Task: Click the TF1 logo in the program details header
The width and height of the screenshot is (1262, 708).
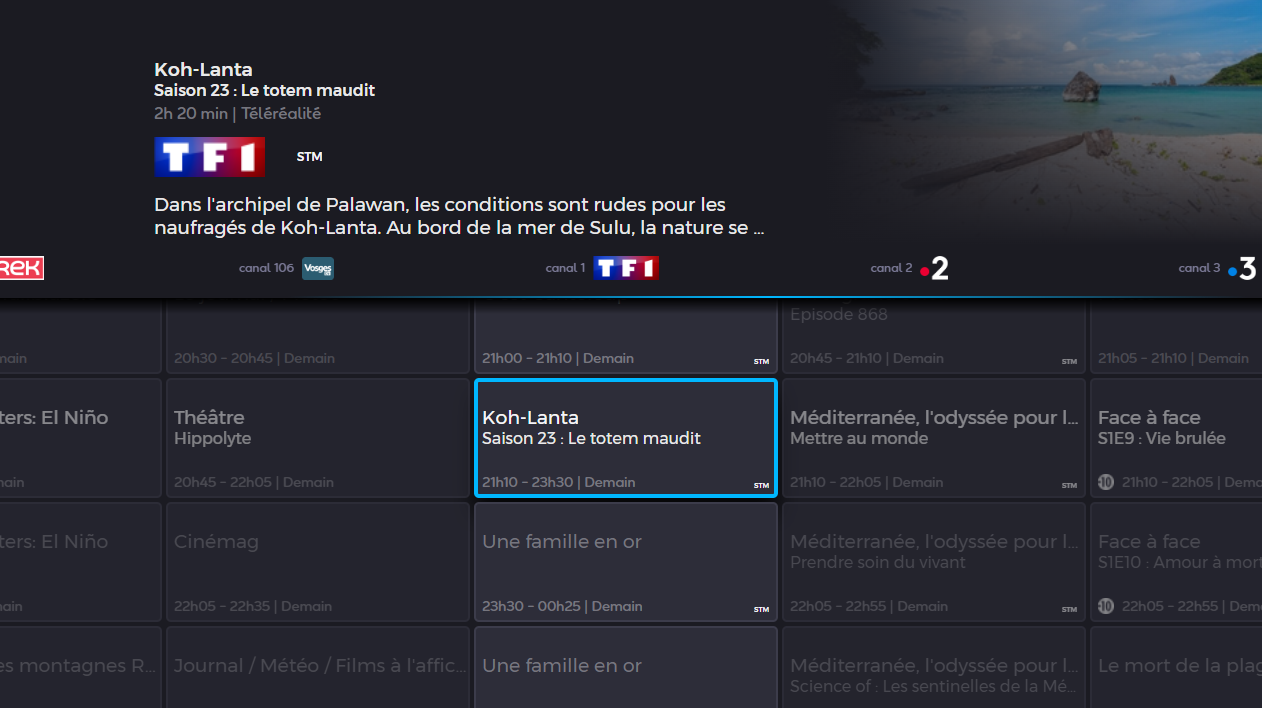Action: (209, 157)
